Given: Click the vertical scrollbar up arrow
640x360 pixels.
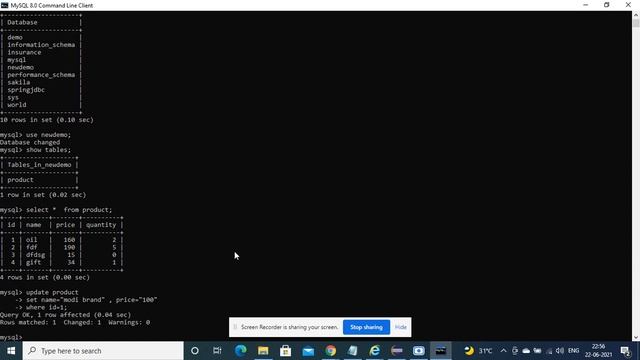Looking at the screenshot, I should pos(636,14).
